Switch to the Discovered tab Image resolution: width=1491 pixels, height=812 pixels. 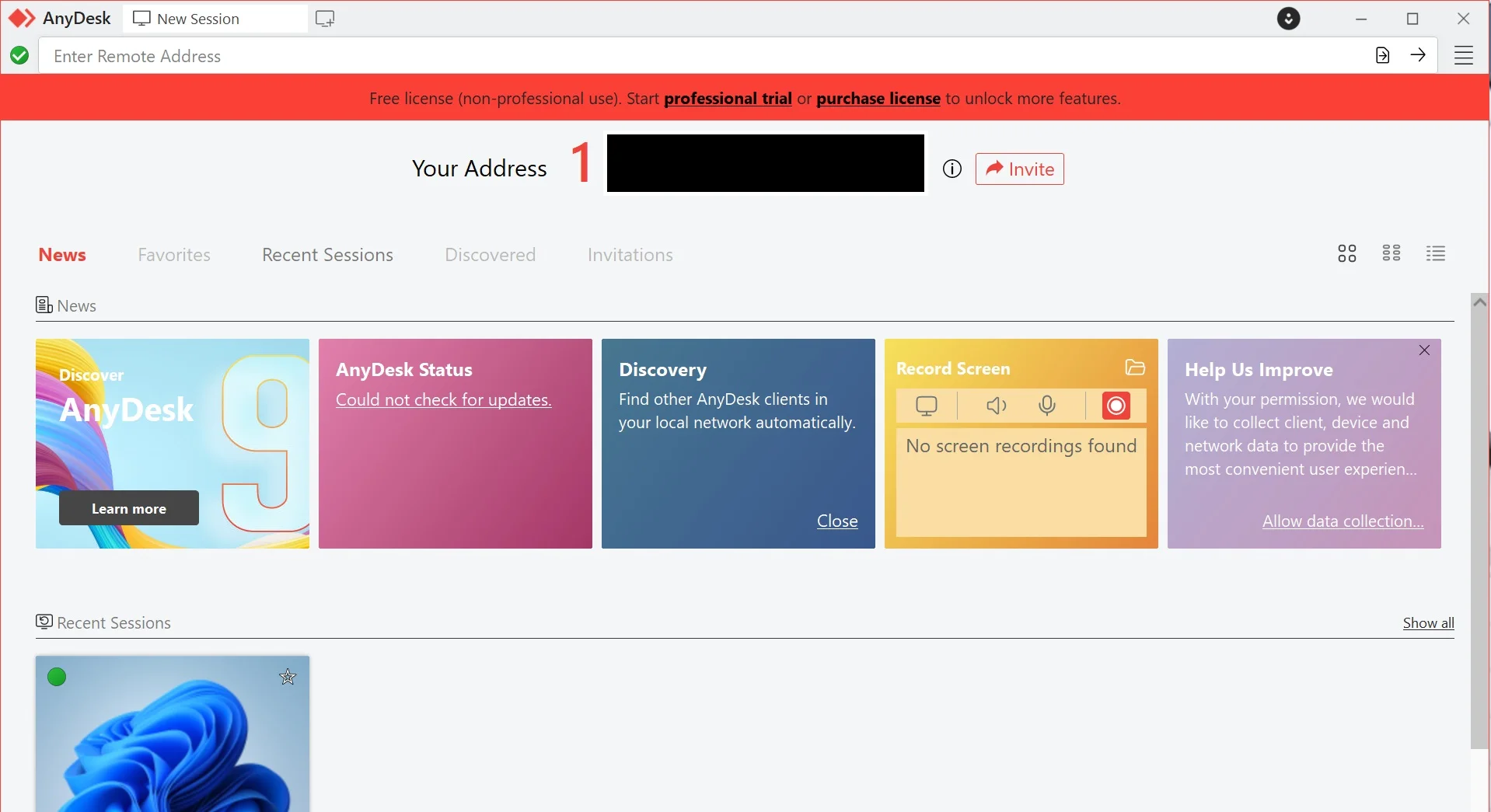pos(491,255)
